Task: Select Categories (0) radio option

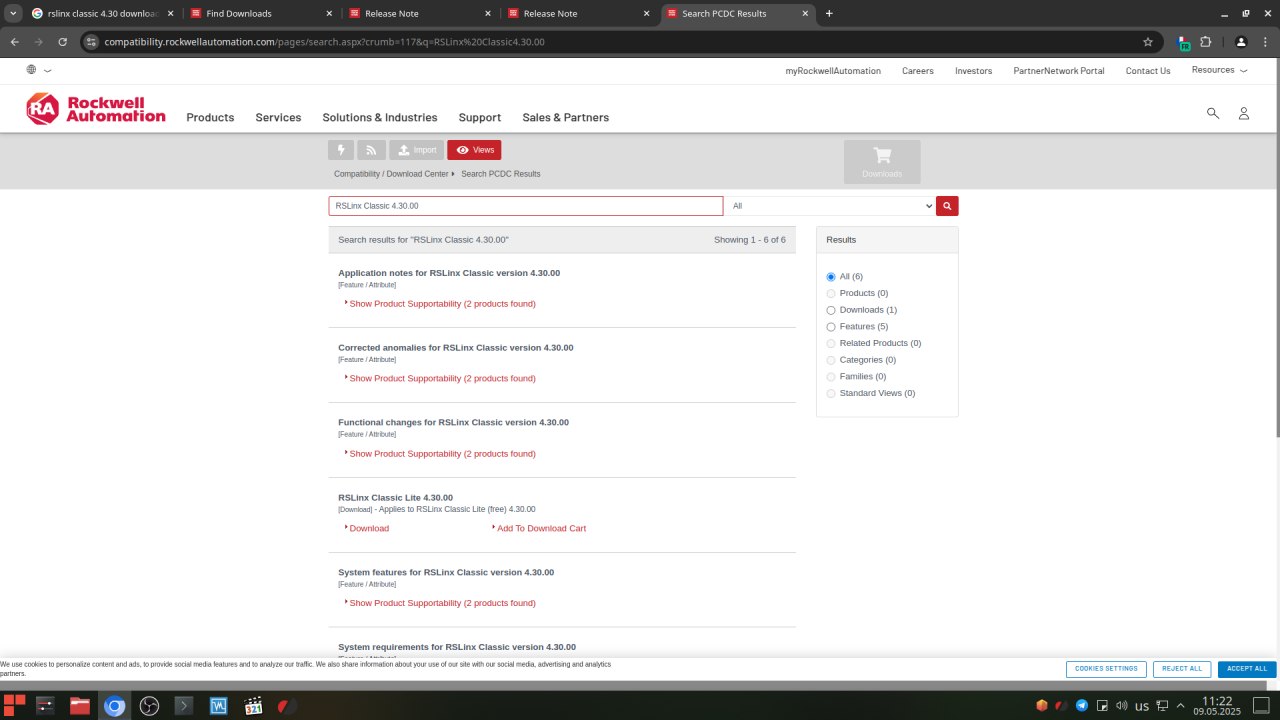Action: [831, 360]
